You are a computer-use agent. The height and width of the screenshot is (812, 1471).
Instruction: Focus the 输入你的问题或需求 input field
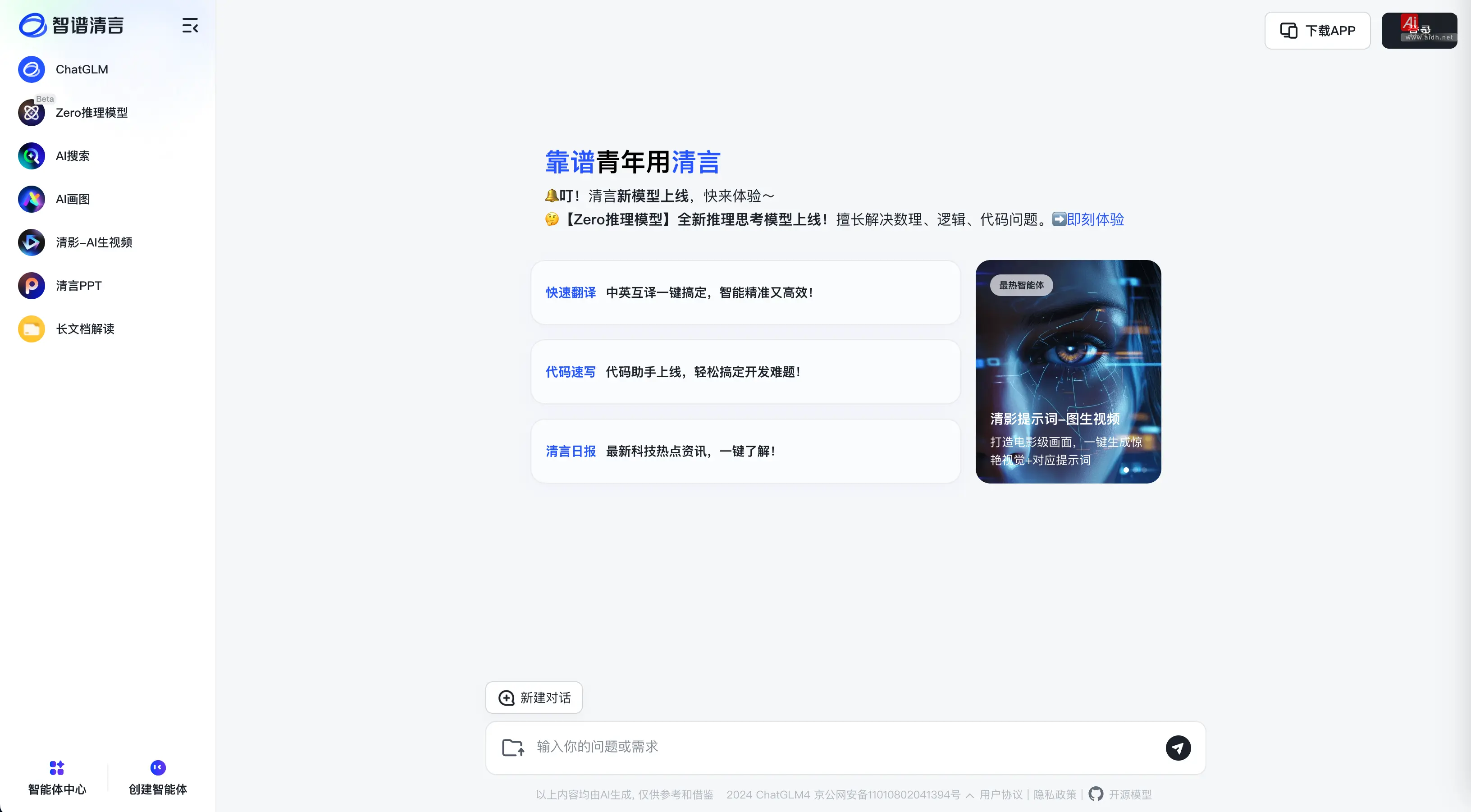coord(845,748)
